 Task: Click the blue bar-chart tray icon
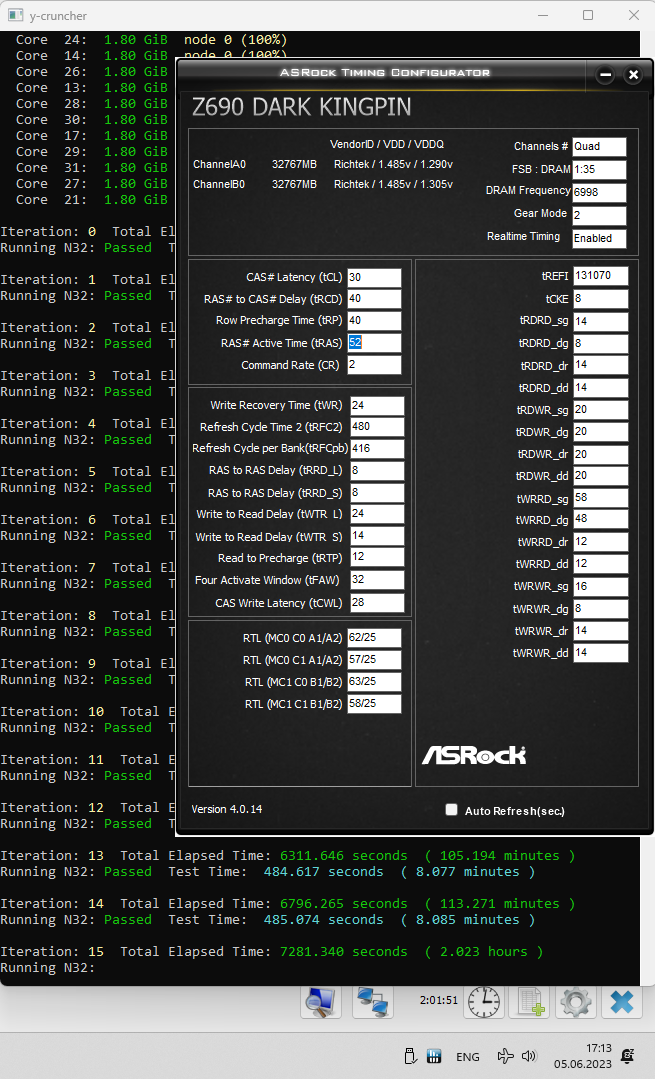pyautogui.click(x=434, y=1056)
